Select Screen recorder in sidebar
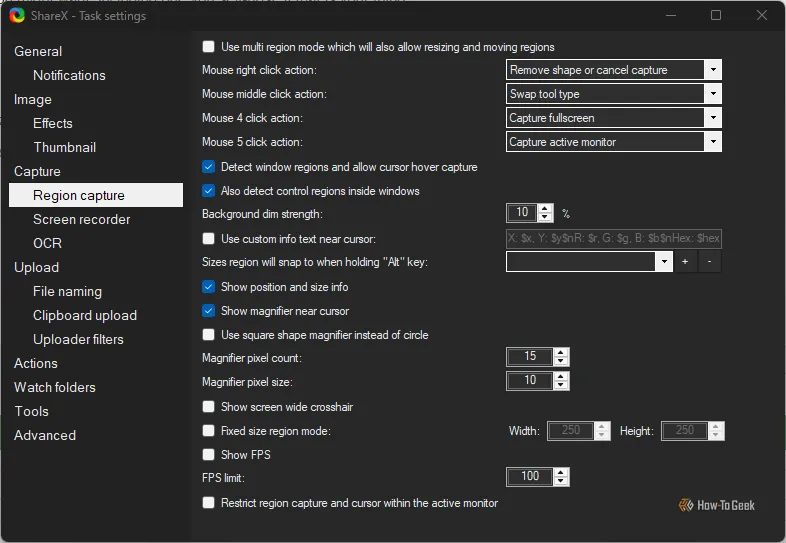The image size is (786, 543). pos(81,219)
